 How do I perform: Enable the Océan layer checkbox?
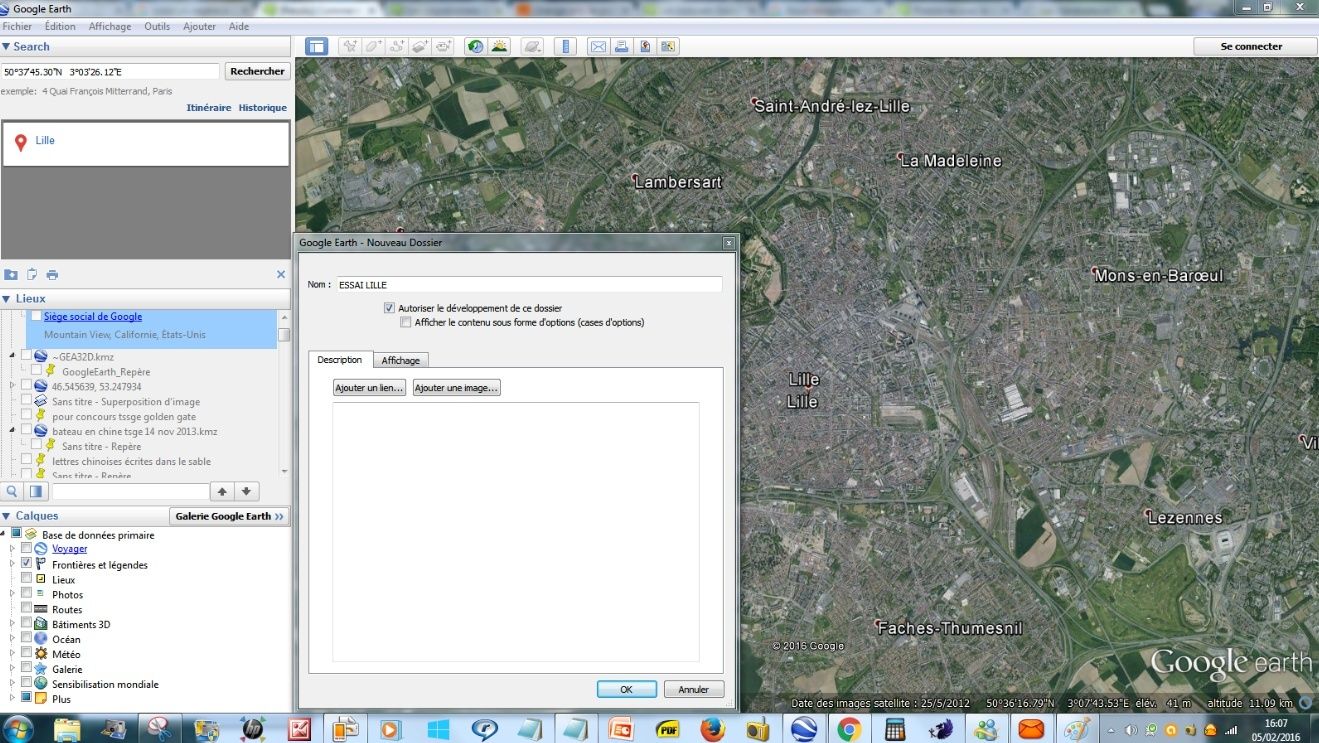(x=26, y=639)
